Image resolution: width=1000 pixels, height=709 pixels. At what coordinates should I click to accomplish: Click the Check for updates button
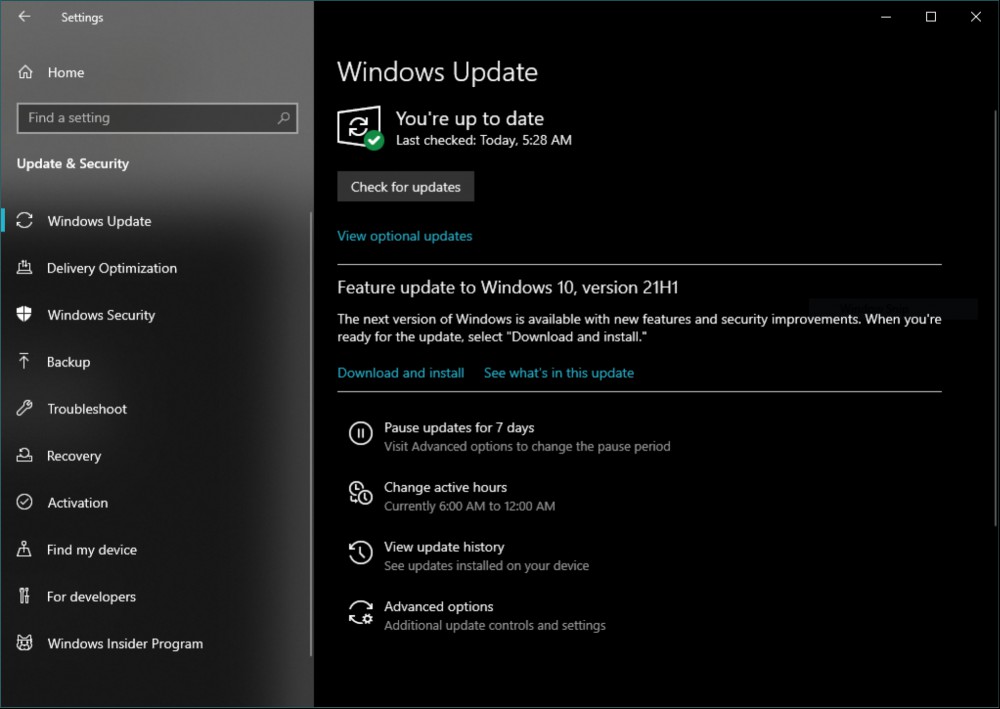point(406,186)
